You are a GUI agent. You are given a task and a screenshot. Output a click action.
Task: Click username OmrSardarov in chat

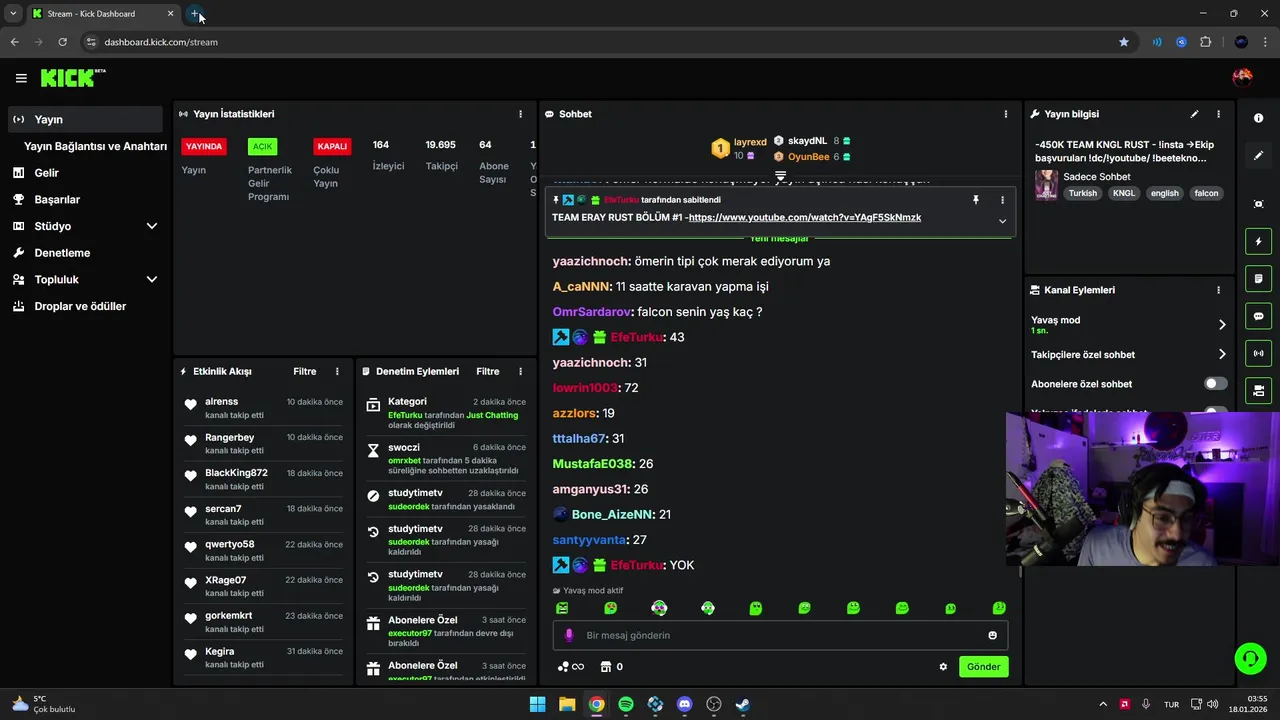point(591,312)
